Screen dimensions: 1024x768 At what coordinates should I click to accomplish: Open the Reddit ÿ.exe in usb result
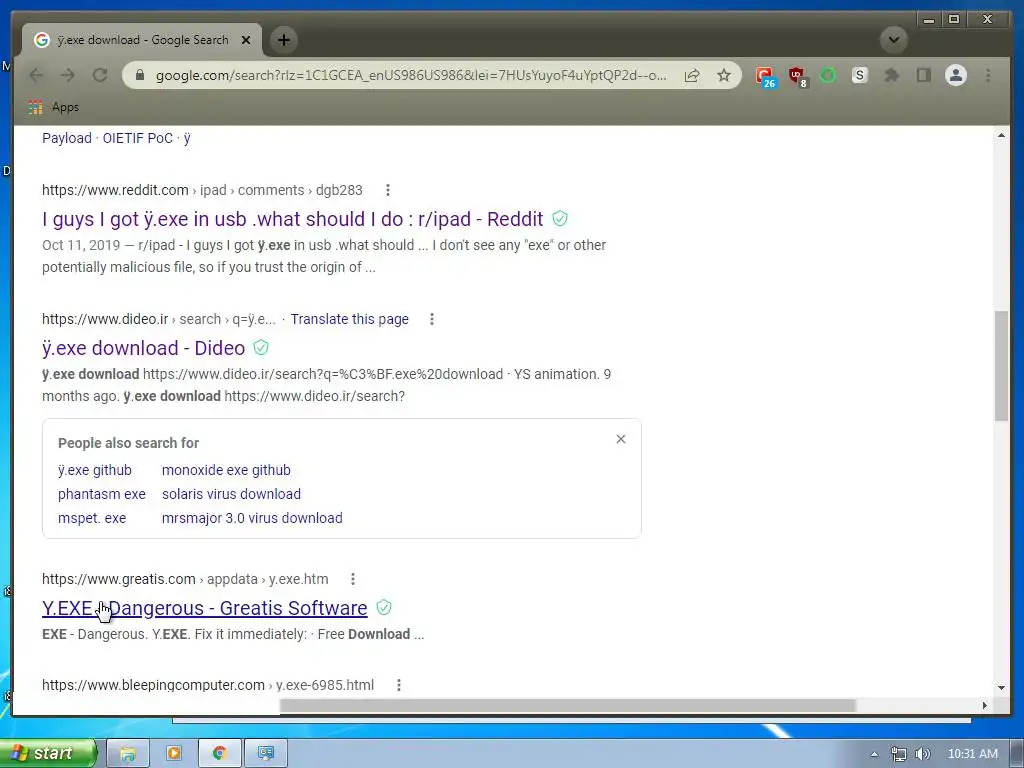point(293,219)
